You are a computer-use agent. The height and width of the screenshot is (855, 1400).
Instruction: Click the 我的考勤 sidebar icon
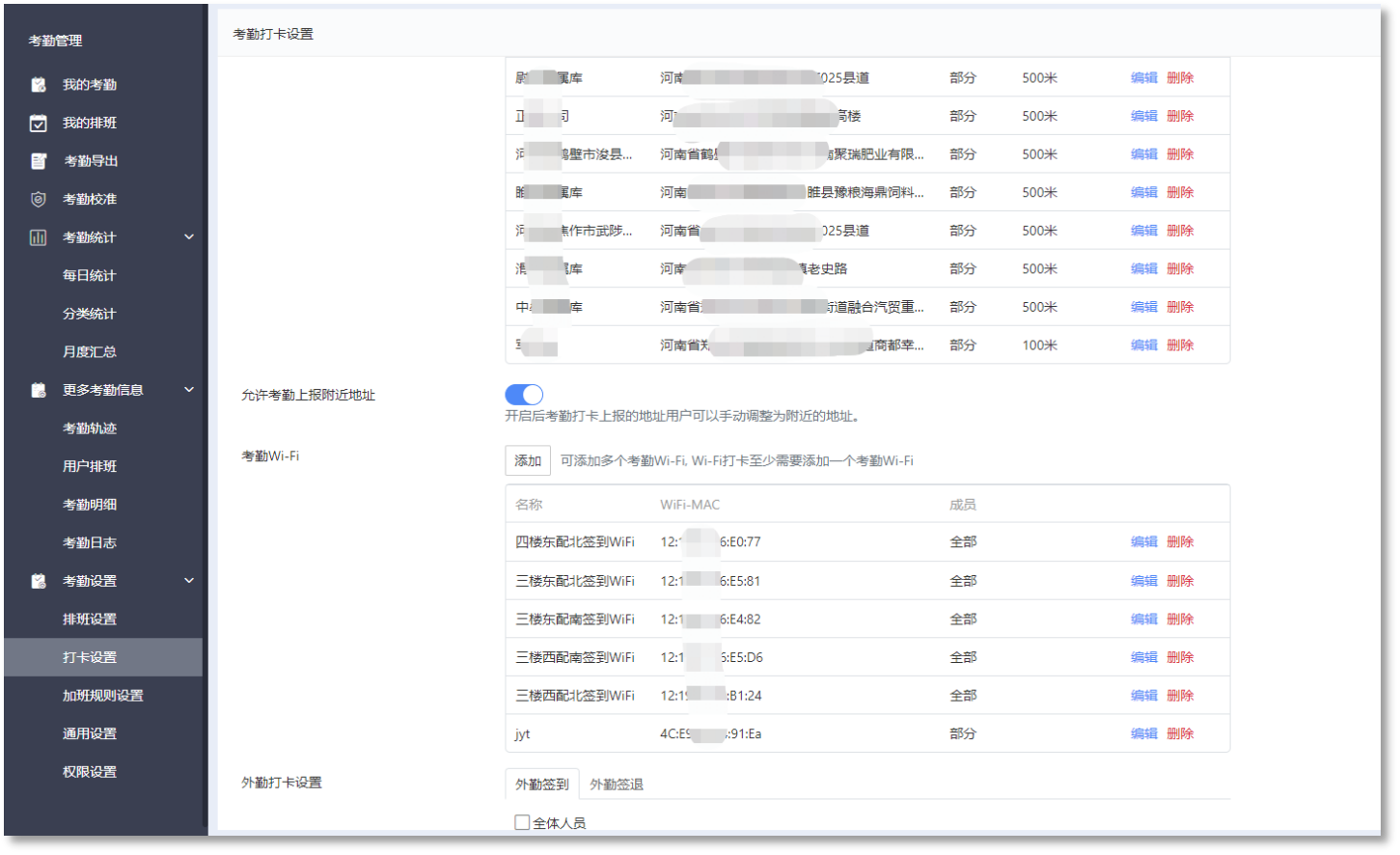[x=39, y=85]
